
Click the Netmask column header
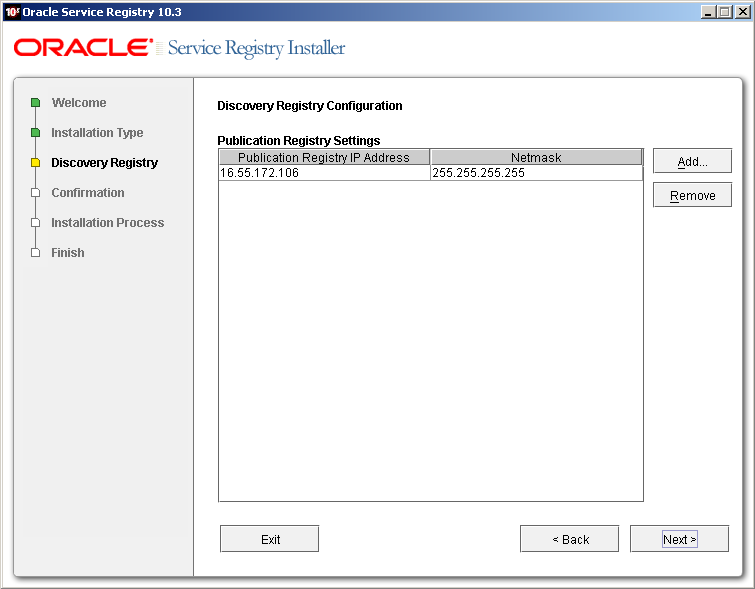point(536,157)
